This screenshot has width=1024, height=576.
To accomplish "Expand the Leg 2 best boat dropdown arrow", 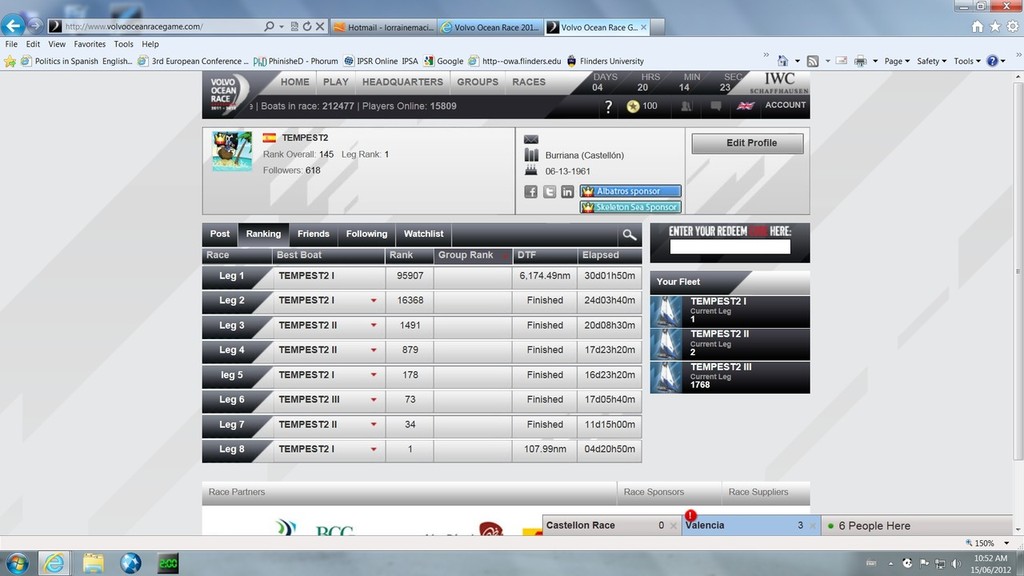I will tap(374, 300).
